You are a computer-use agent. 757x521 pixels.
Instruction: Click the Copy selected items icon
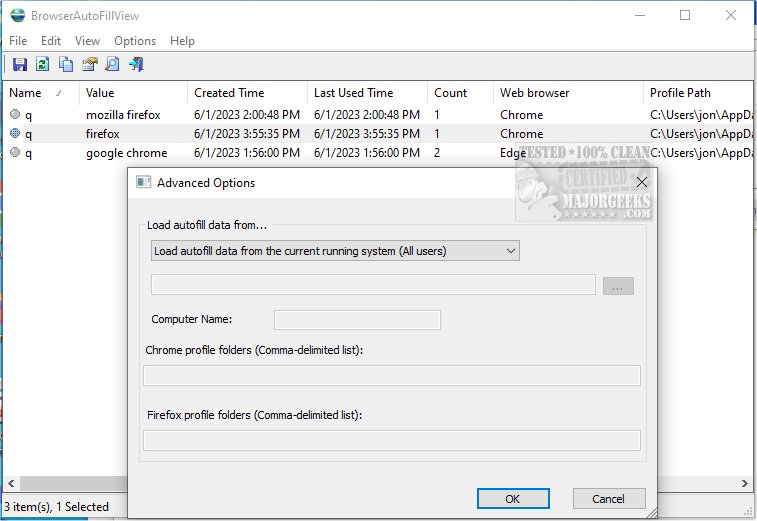pyautogui.click(x=66, y=65)
